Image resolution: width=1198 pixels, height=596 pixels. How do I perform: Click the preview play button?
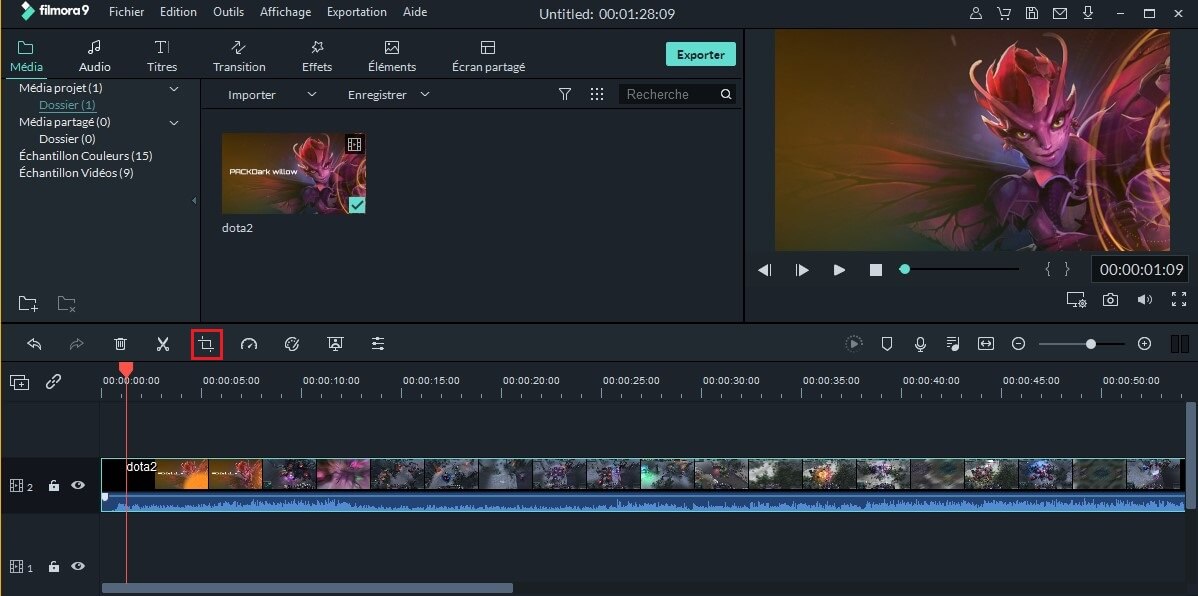tap(839, 270)
